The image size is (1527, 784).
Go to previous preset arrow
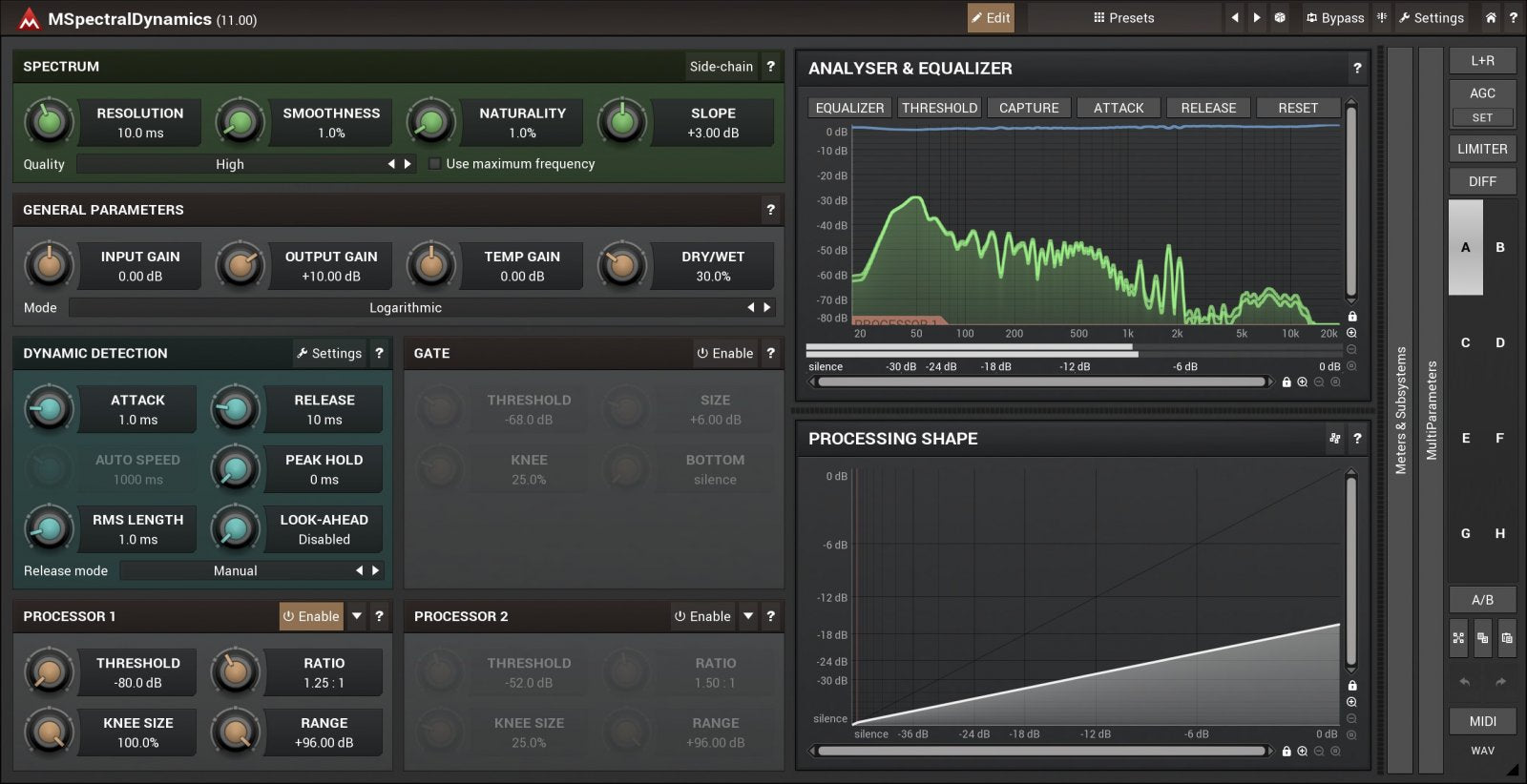coord(1235,18)
